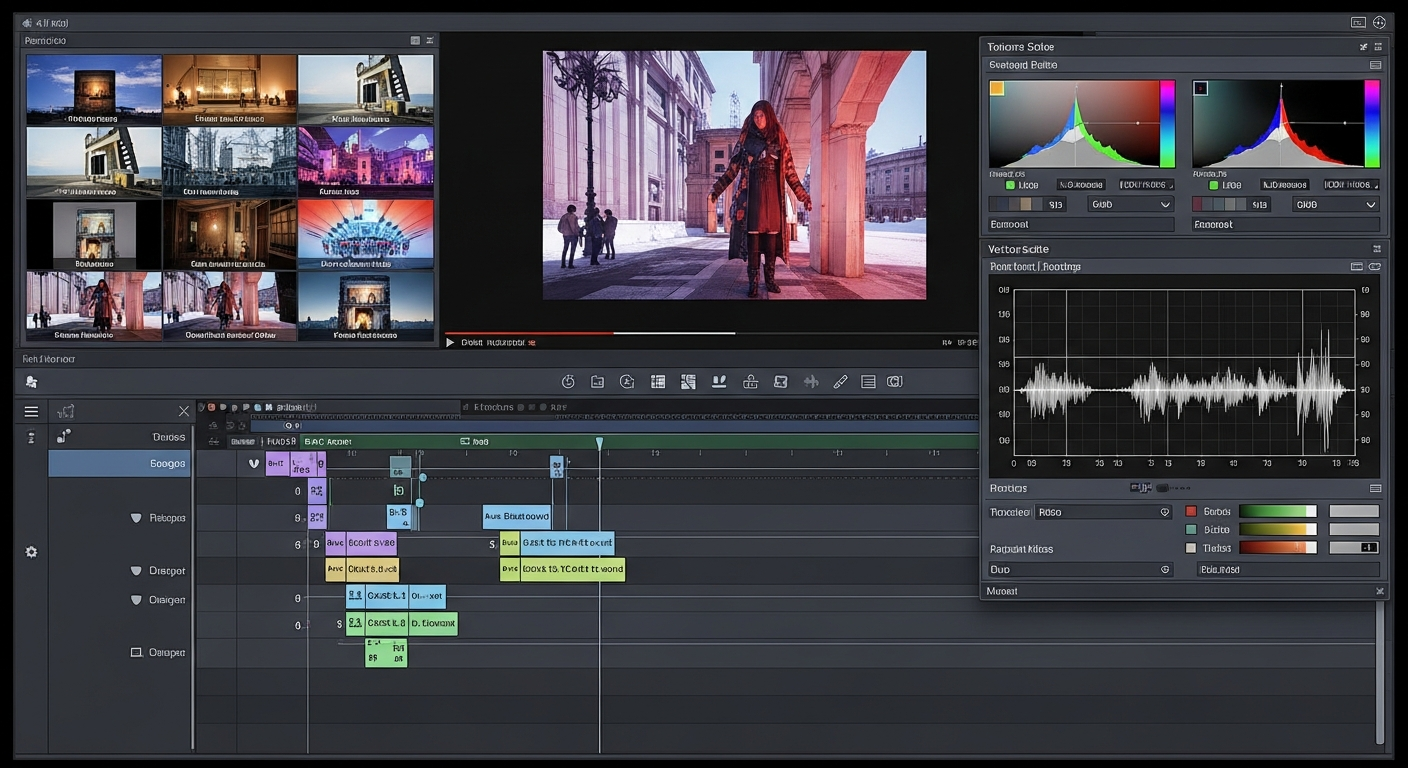Expand the 'Duo' dropdown in the lower right panel
1408x768 pixels.
[x=1080, y=569]
